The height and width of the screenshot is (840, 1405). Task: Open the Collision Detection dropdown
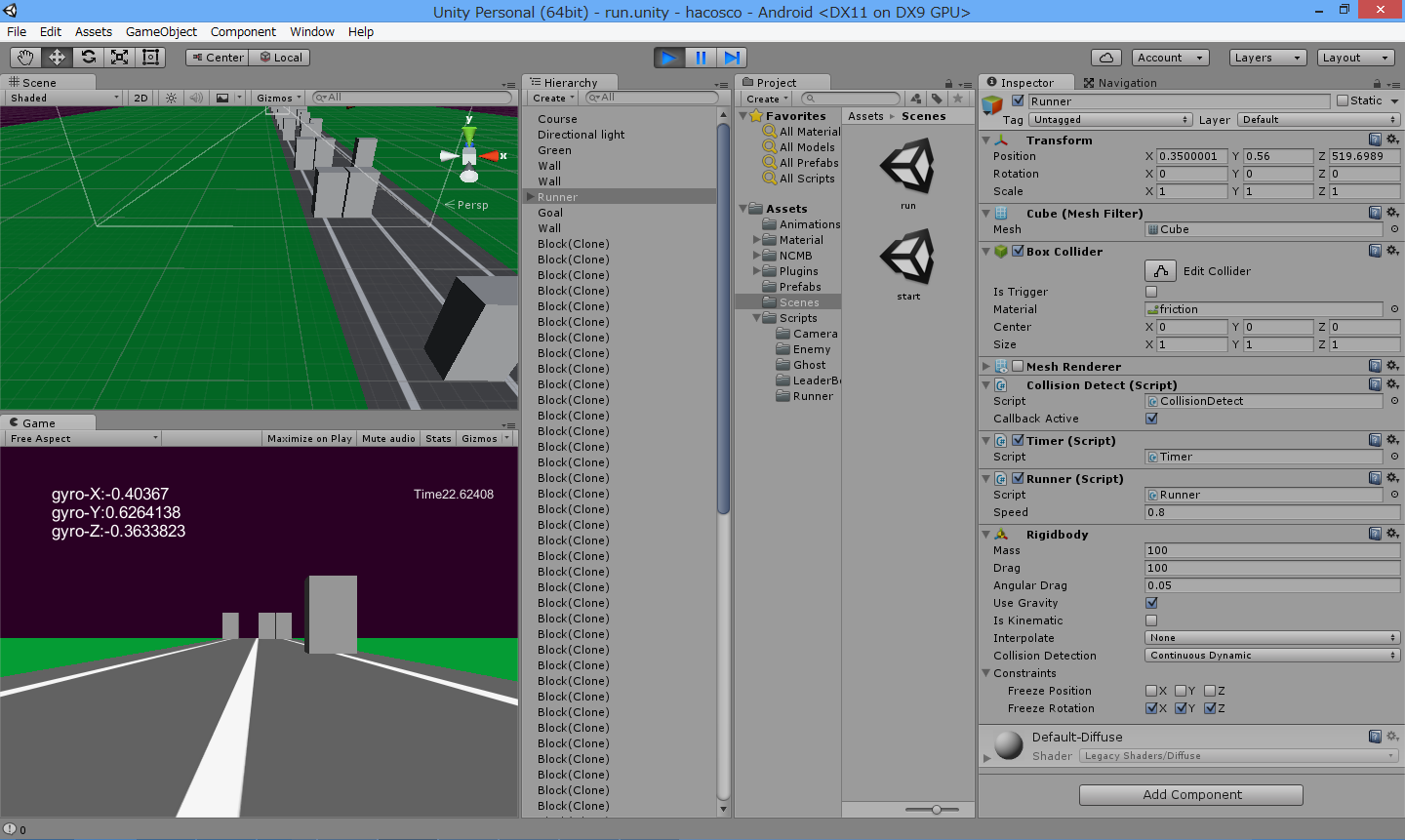tap(1270, 655)
